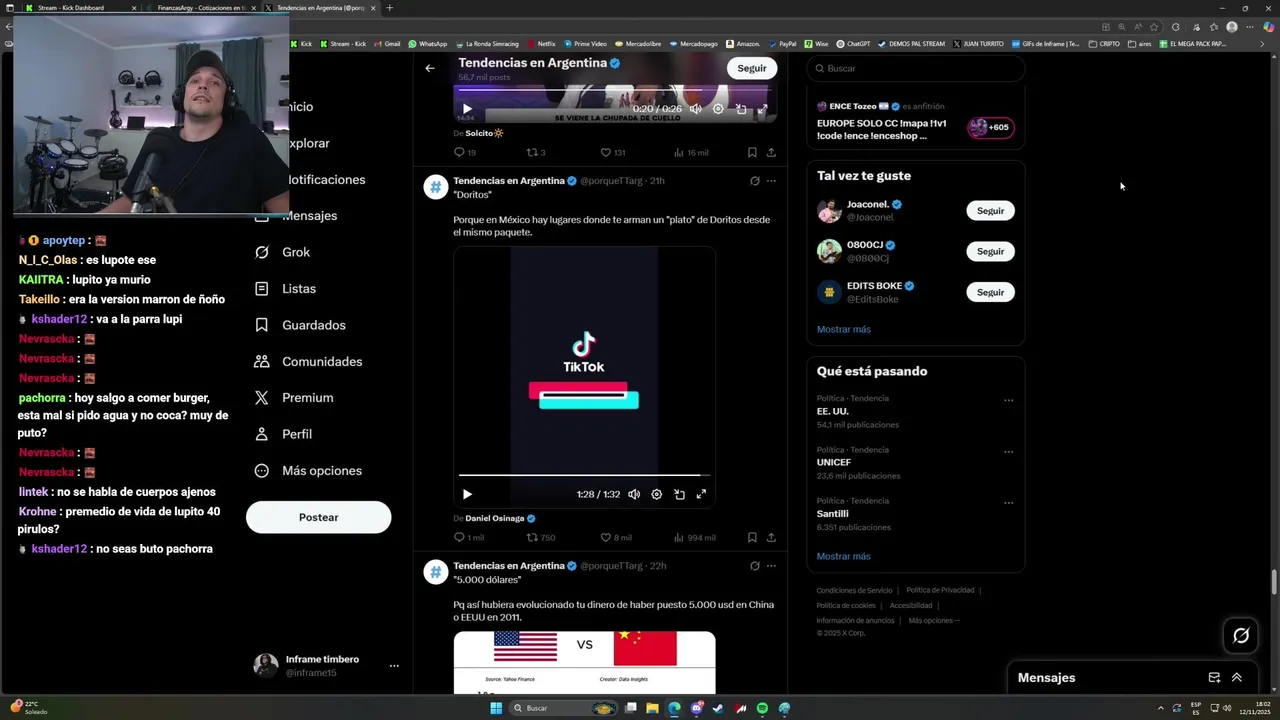The width and height of the screenshot is (1280, 720).
Task: Share the Solcito post
Action: tap(771, 152)
